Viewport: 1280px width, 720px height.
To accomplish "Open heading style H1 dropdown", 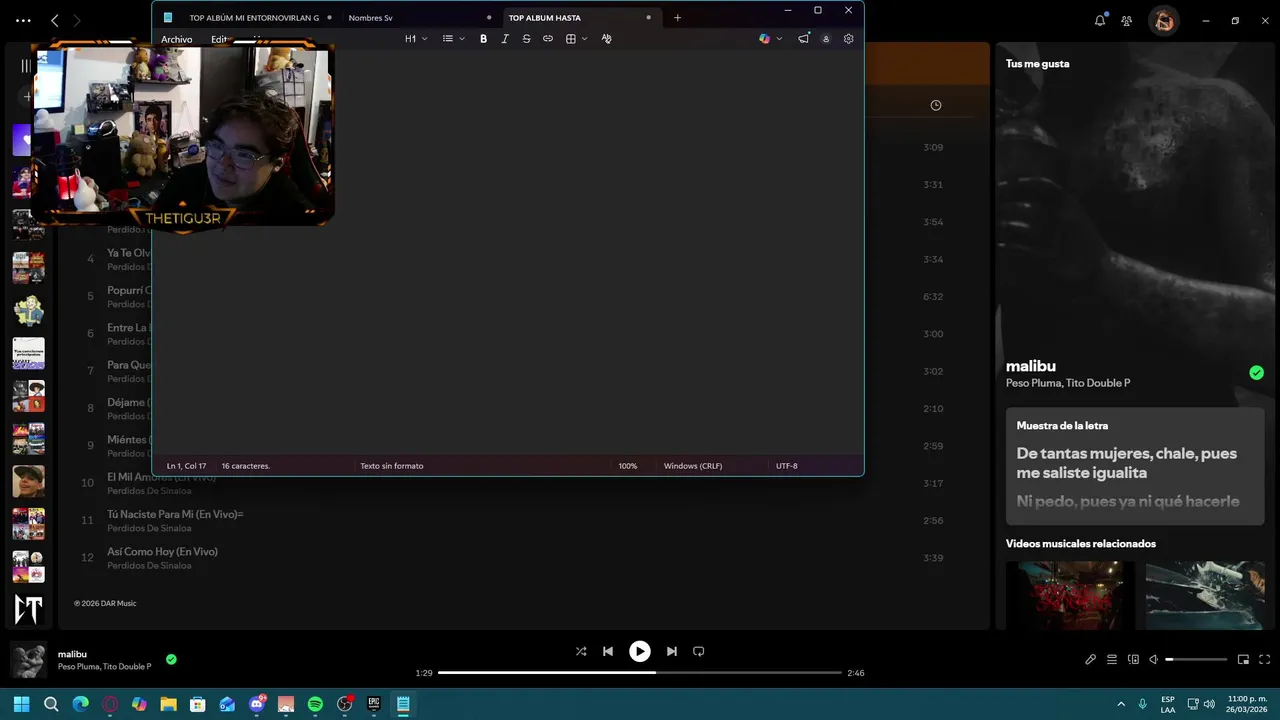I will pos(416,39).
